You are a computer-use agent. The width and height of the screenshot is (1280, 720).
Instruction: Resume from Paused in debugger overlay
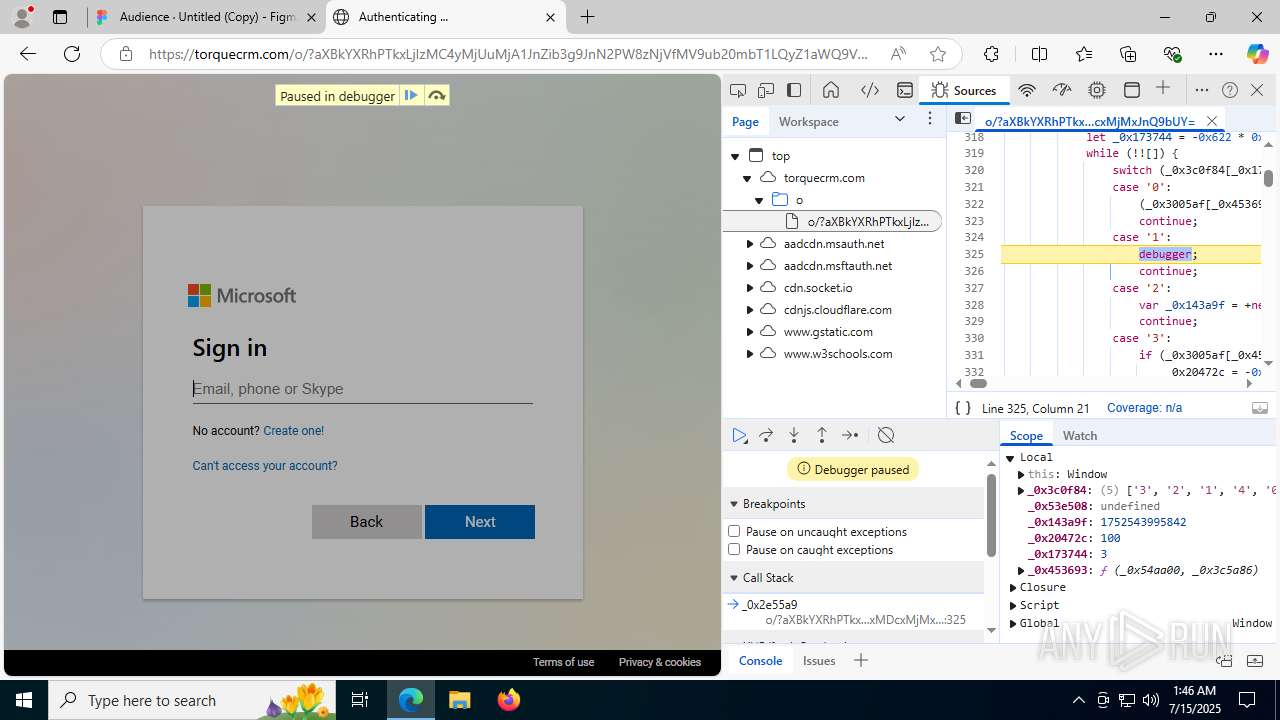[x=411, y=96]
